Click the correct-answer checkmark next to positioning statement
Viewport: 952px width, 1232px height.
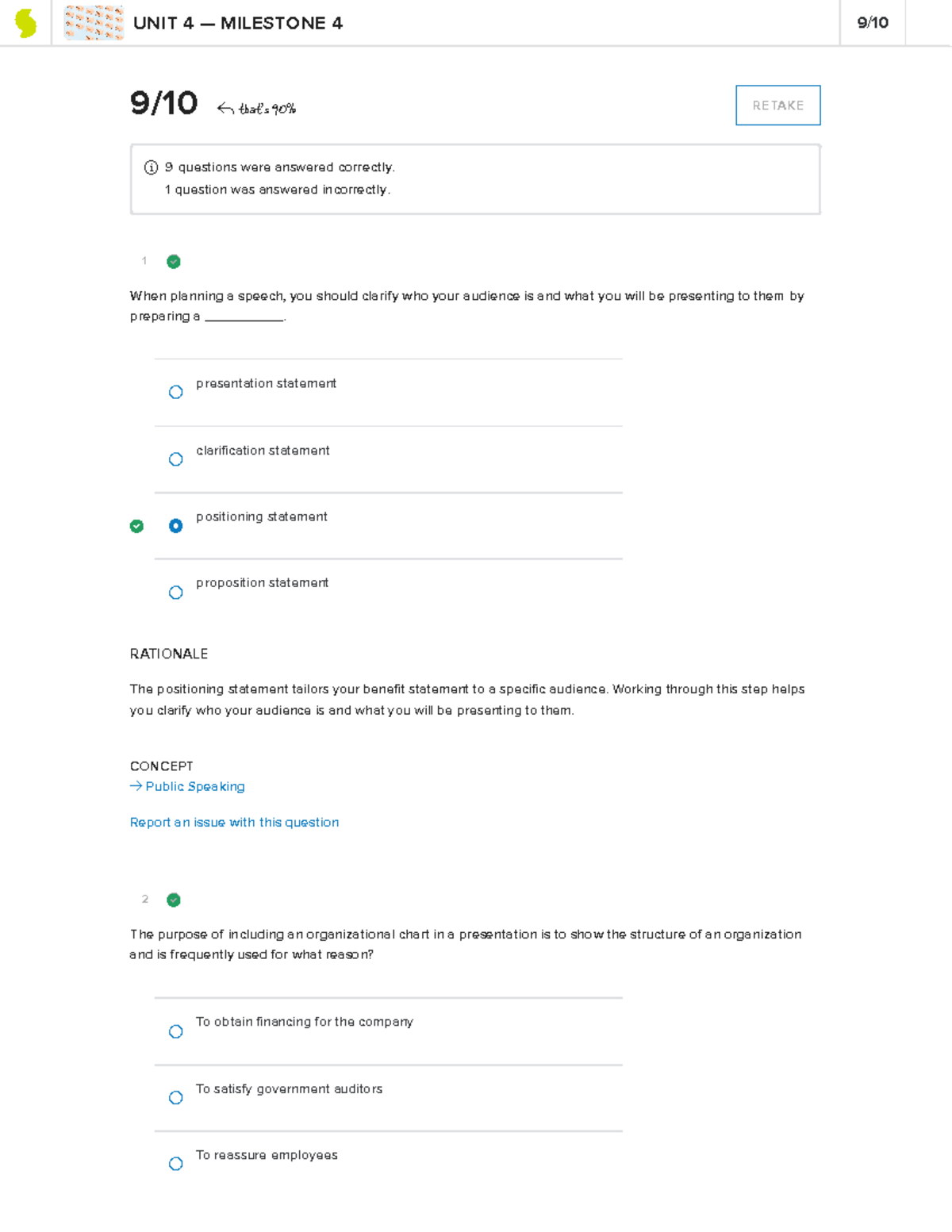point(136,526)
